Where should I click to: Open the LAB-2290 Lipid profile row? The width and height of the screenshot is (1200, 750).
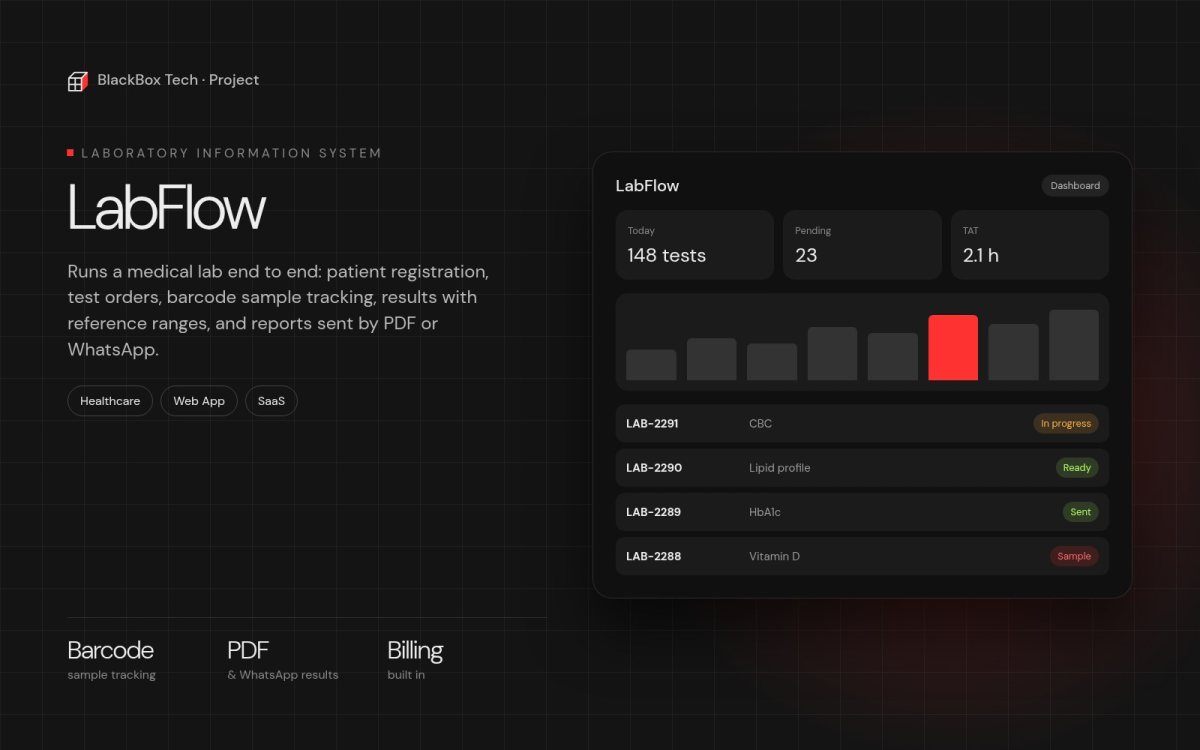pos(862,468)
